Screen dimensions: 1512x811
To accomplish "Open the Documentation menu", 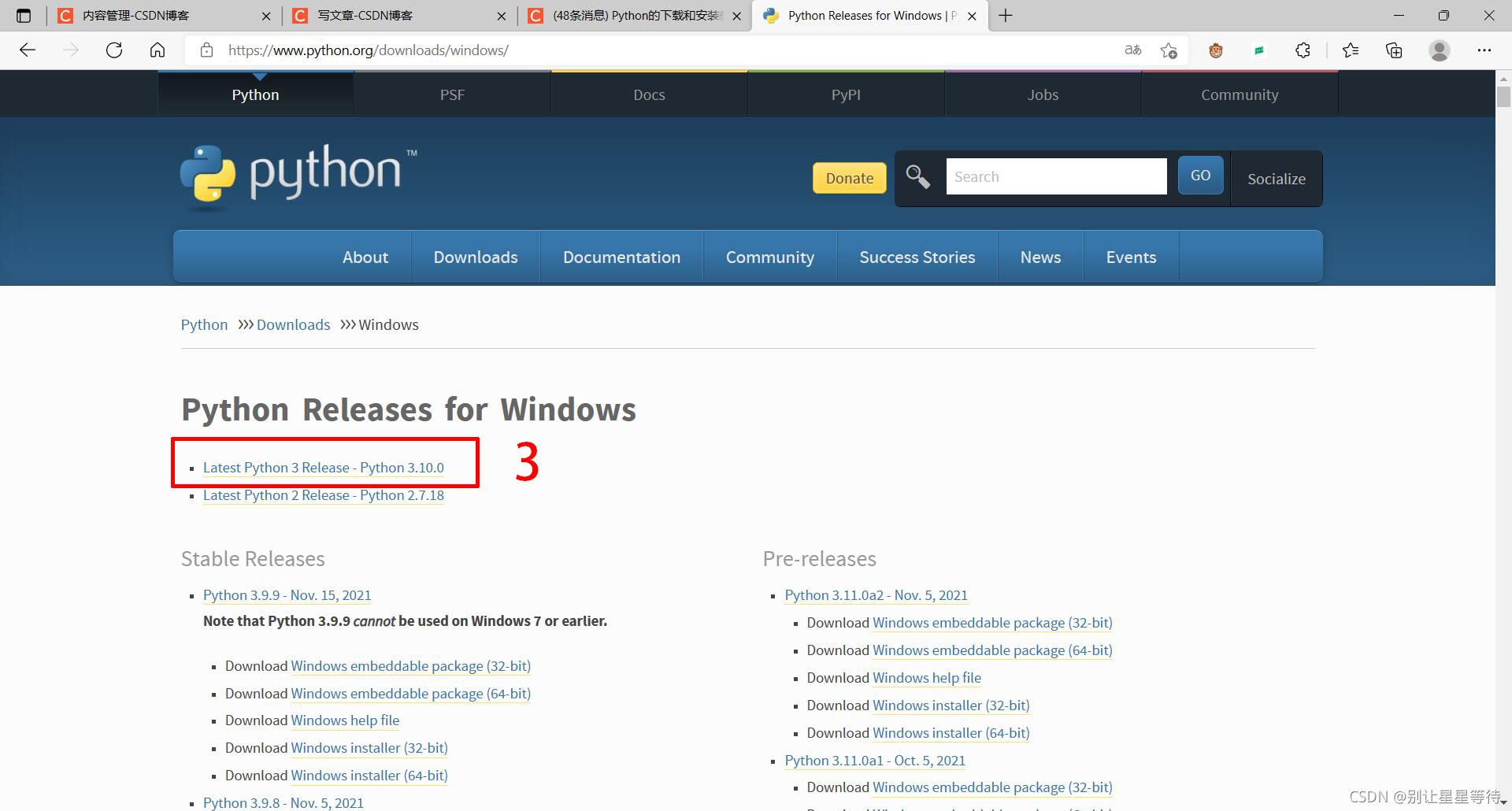I will tap(621, 257).
